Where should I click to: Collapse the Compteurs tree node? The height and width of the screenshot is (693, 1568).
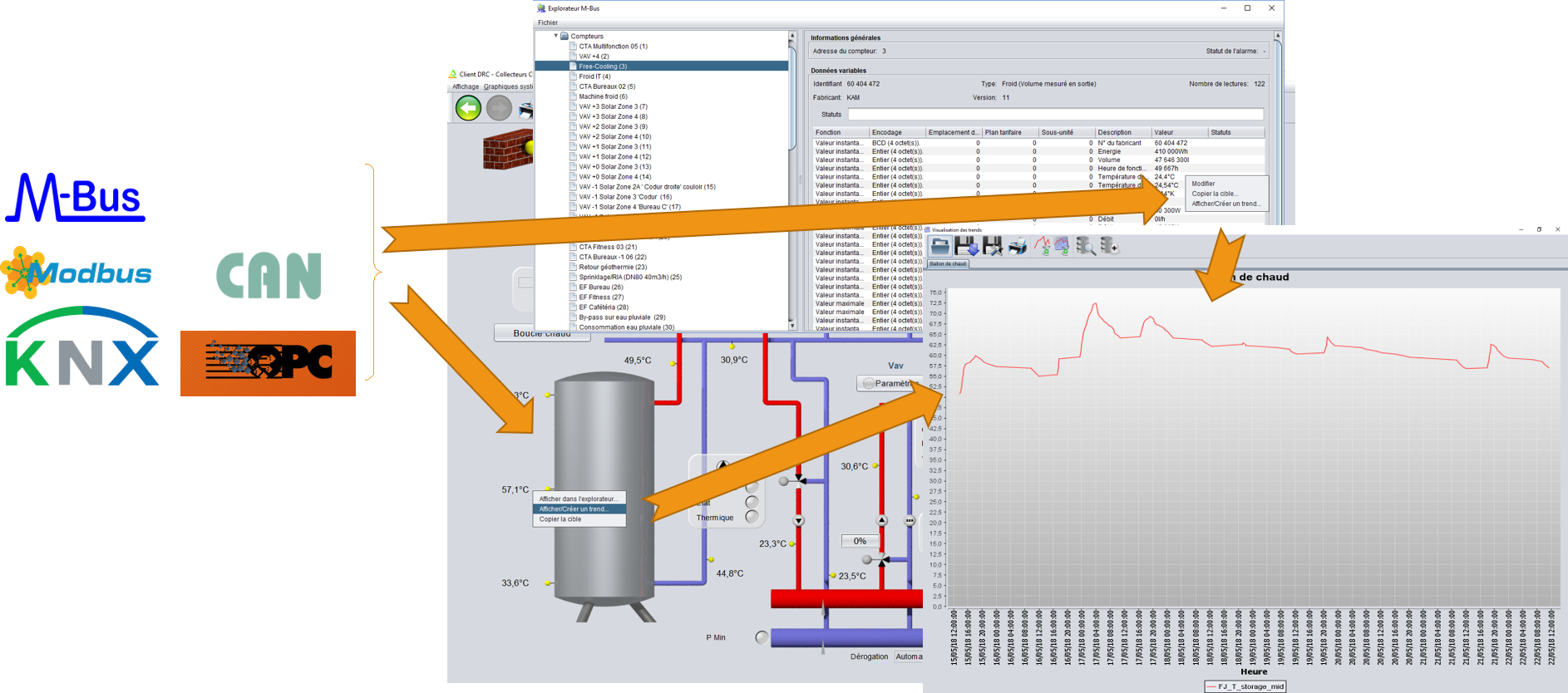pyautogui.click(x=555, y=36)
